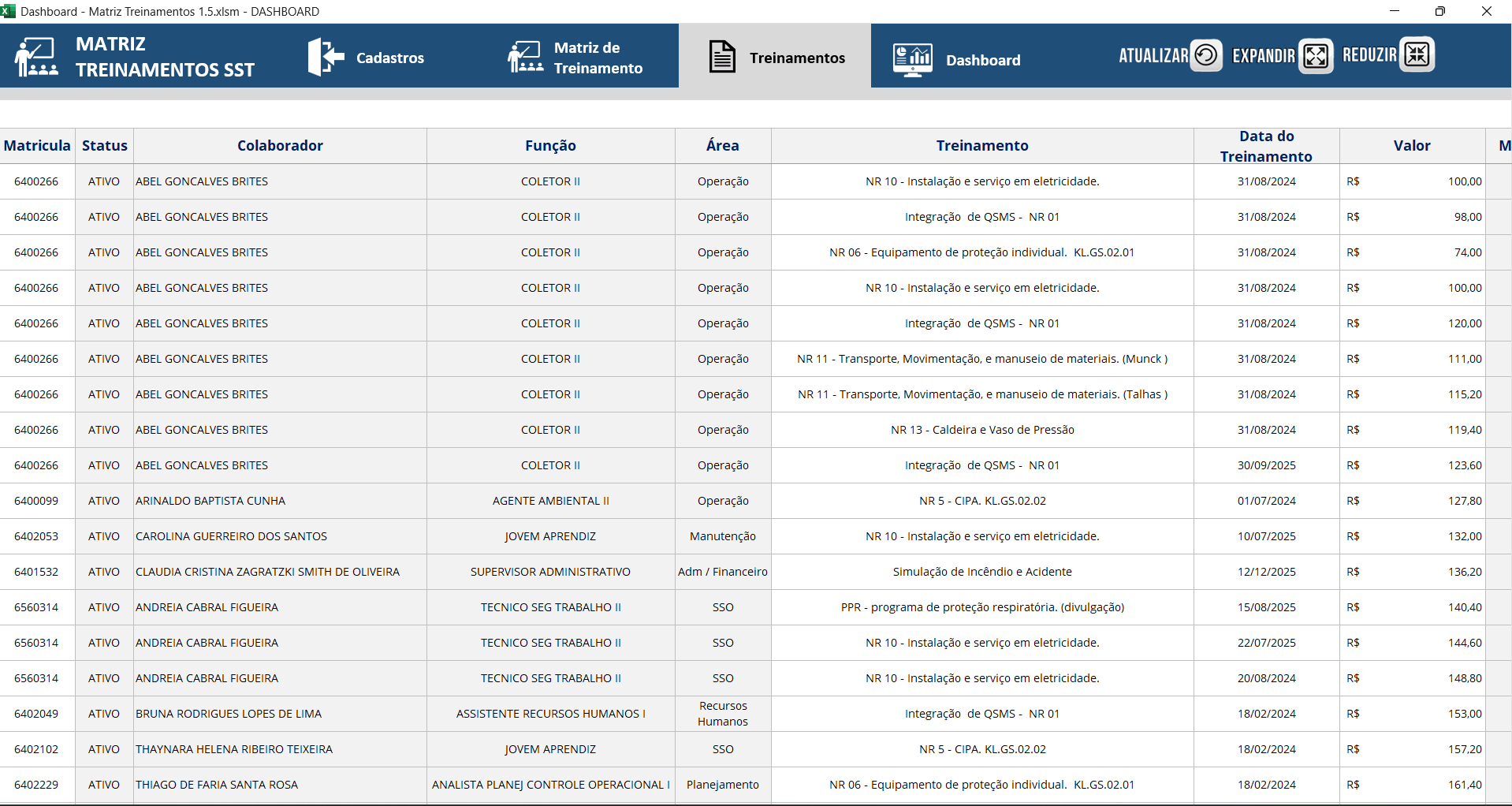This screenshot has width=1512, height=806.
Task: Click the Treinamentos document icon
Action: point(722,57)
